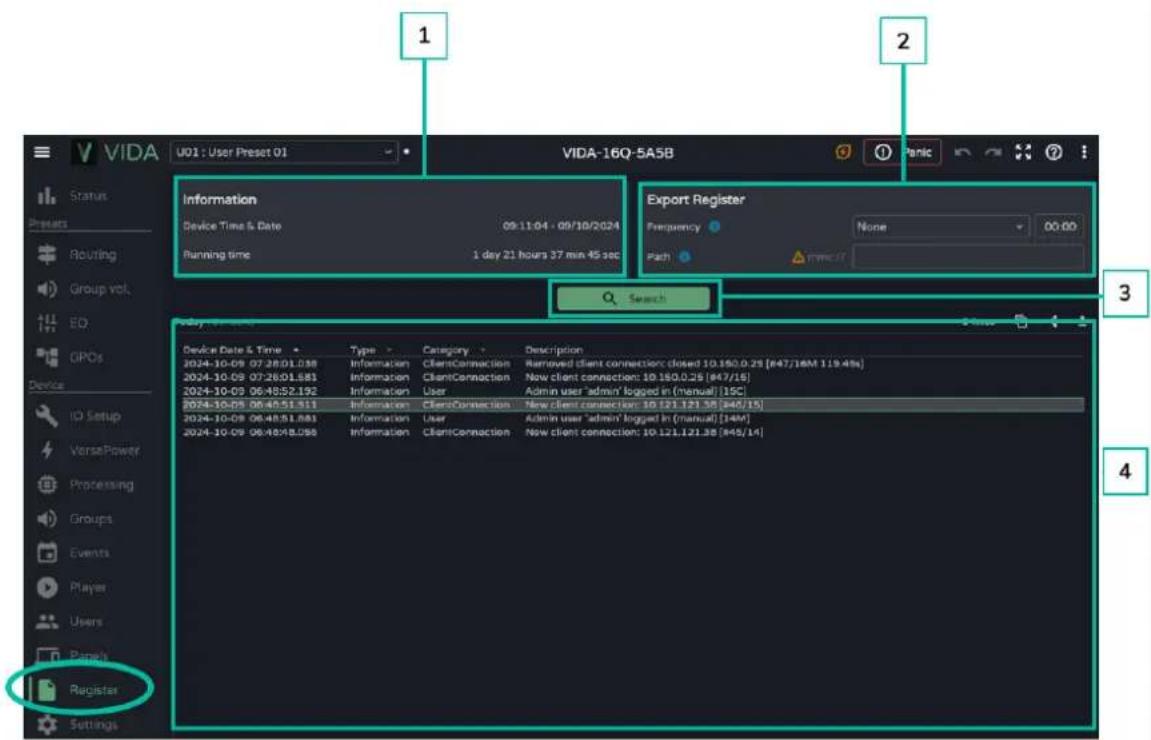Image resolution: width=1151 pixels, height=740 pixels.
Task: Open Group vol. page in sidebar
Action: [83, 289]
